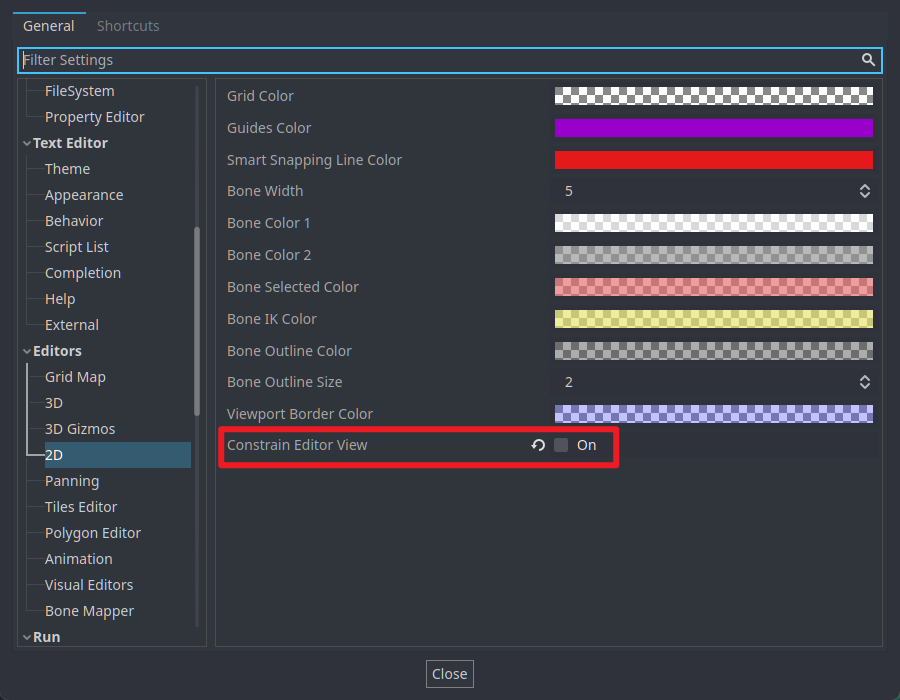Expand the Run section
This screenshot has height=700, width=900.
click(x=27, y=637)
